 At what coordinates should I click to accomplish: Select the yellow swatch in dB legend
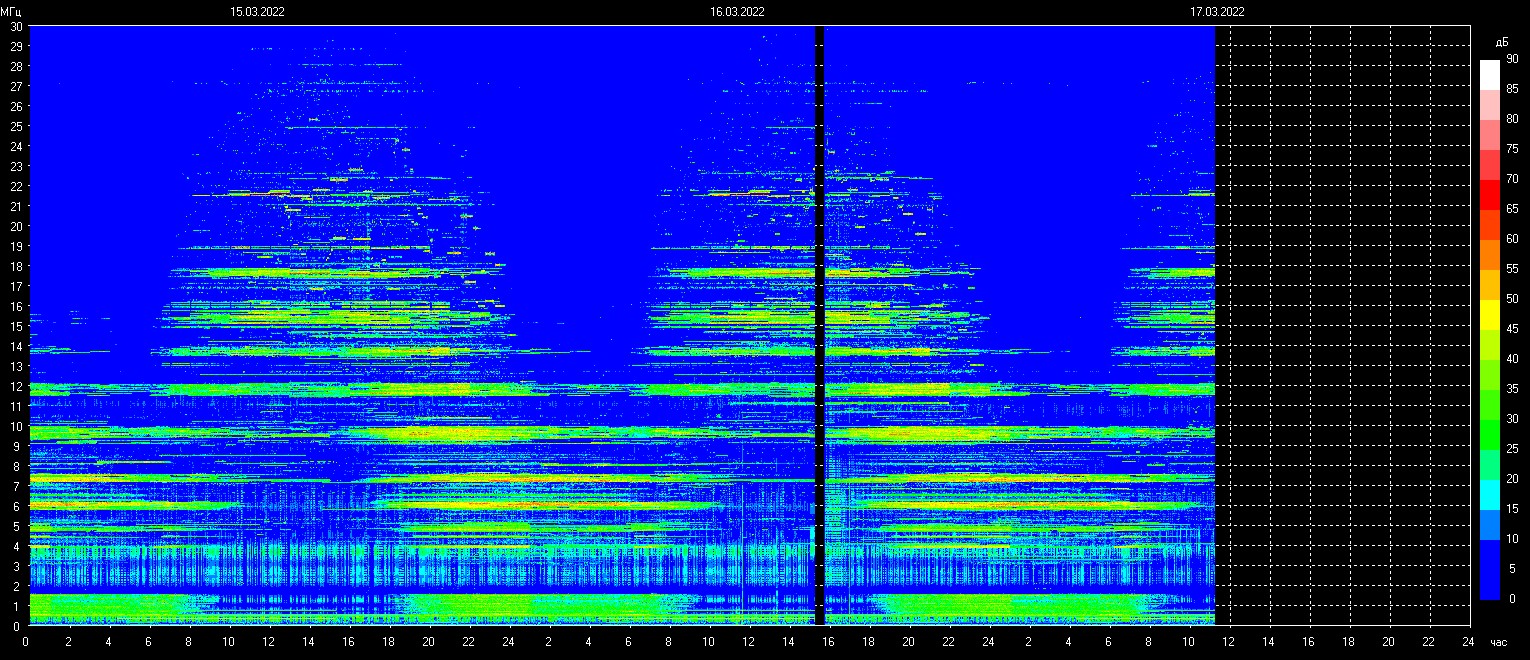click(x=1490, y=314)
